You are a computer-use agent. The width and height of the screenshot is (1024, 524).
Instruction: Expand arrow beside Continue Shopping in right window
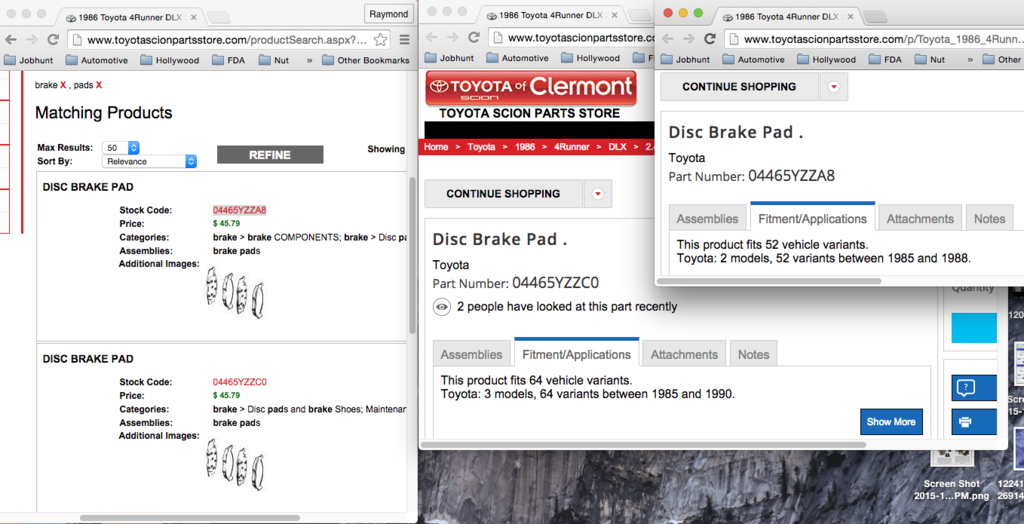click(834, 86)
